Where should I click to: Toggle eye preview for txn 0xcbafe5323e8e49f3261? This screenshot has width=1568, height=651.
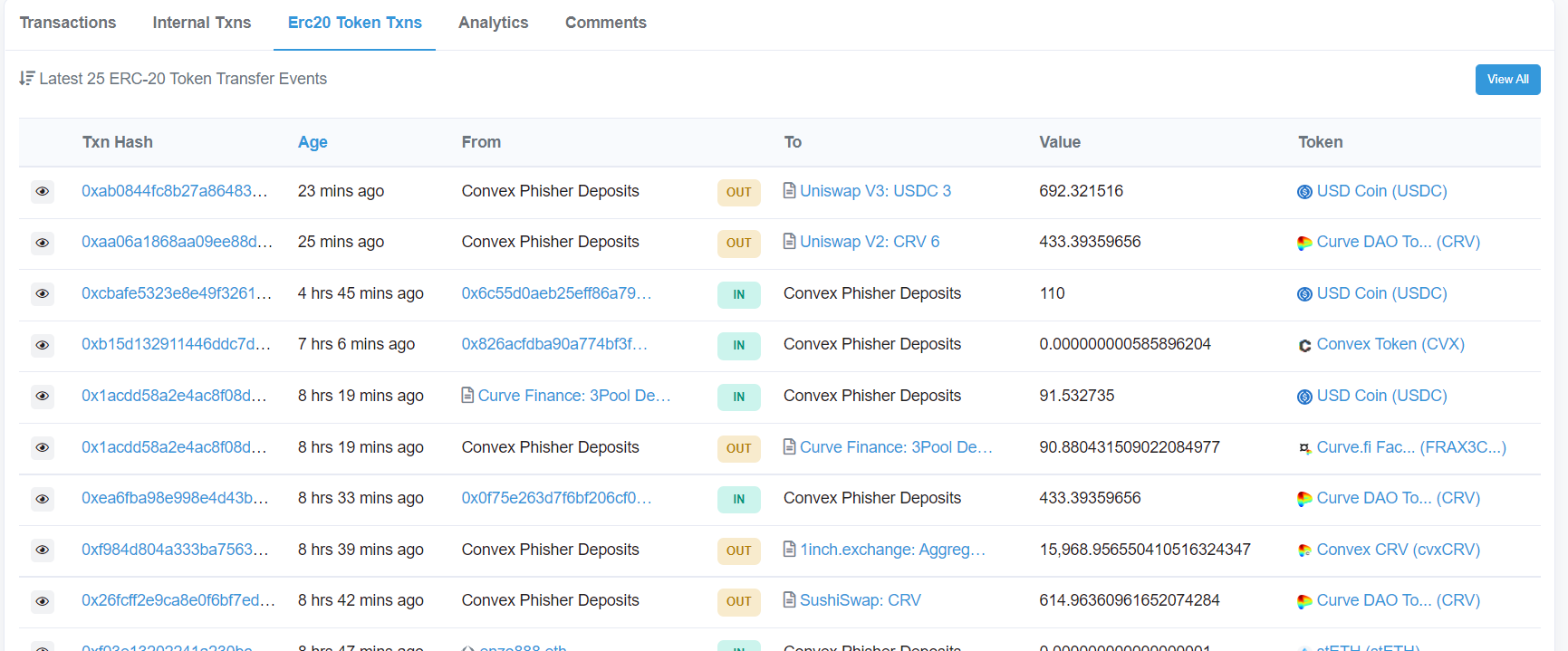(x=43, y=294)
